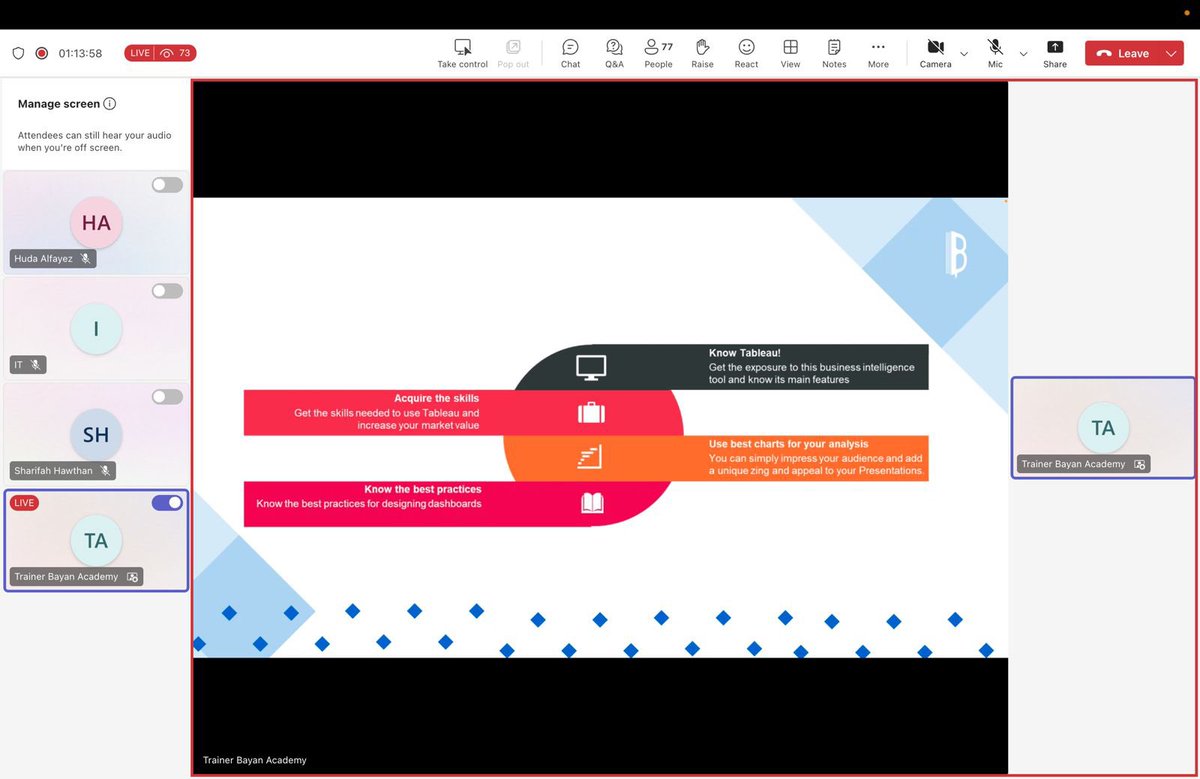Expand the Camera options chevron
The image size is (1200, 779).
(964, 54)
